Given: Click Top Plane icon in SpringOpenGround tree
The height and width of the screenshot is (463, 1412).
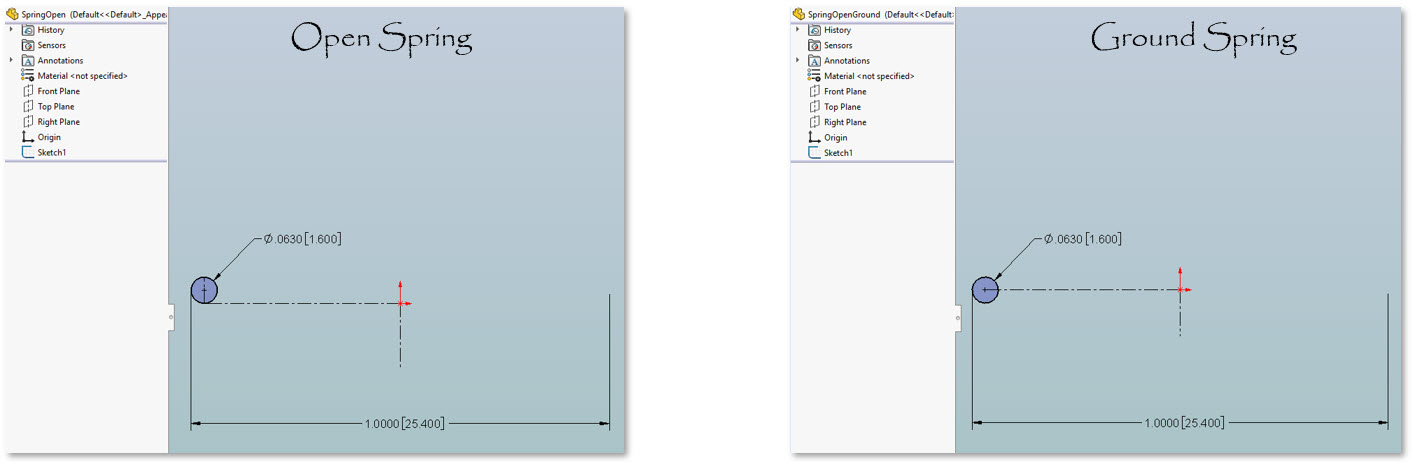Looking at the screenshot, I should coord(815,106).
